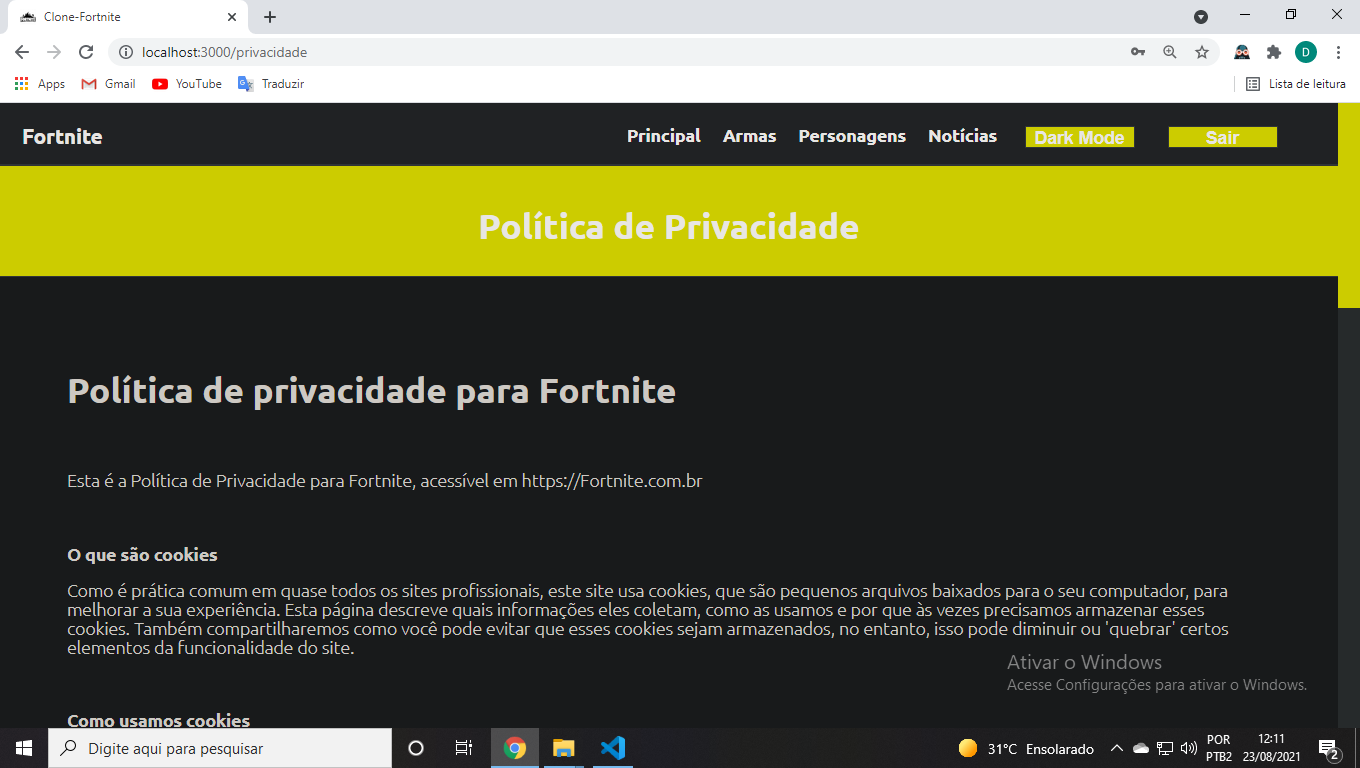Open Traduzir bookmark
This screenshot has height=768, width=1360.
[271, 84]
